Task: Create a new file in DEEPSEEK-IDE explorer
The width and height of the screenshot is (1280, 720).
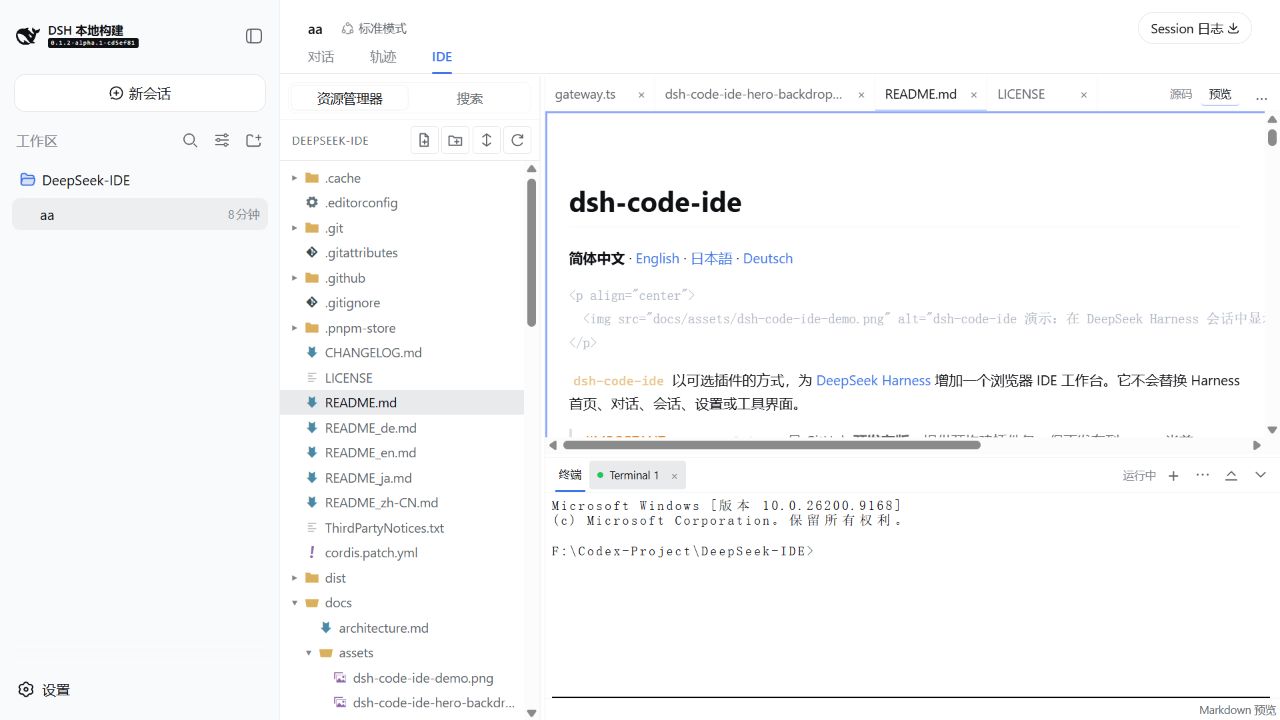Action: (x=424, y=140)
